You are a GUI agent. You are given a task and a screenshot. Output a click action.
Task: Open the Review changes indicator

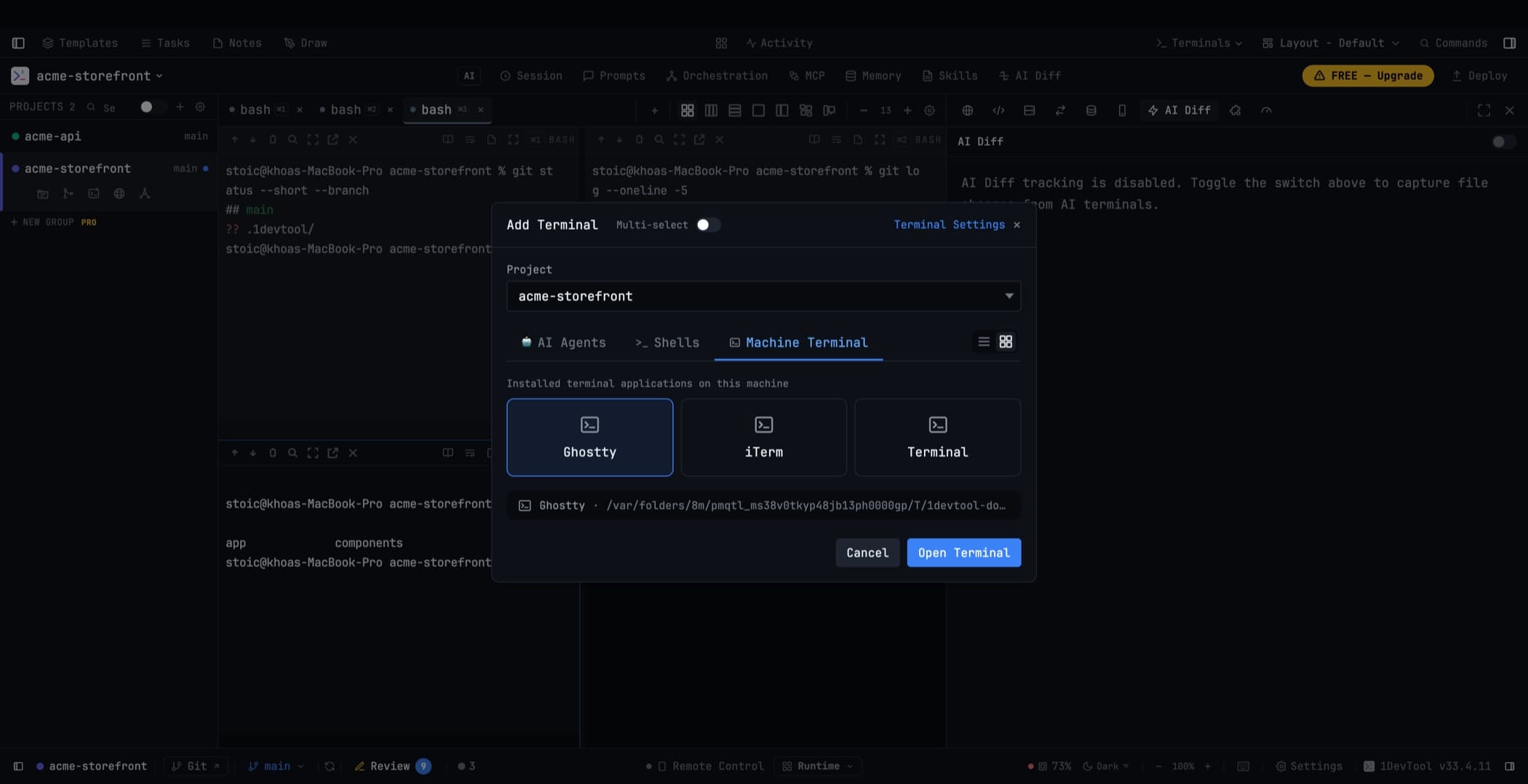392,766
